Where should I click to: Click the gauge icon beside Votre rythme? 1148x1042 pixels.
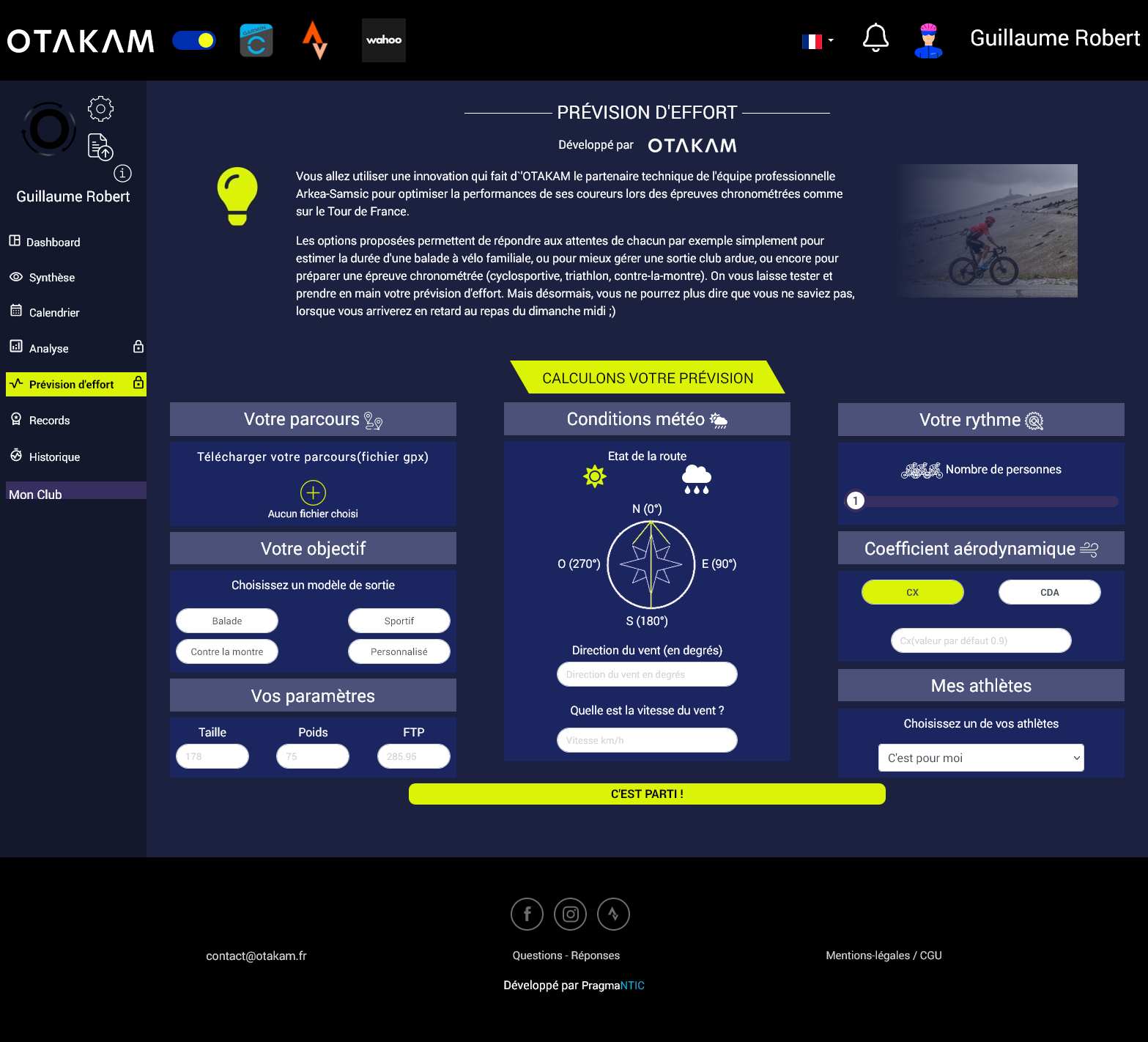click(x=1034, y=421)
